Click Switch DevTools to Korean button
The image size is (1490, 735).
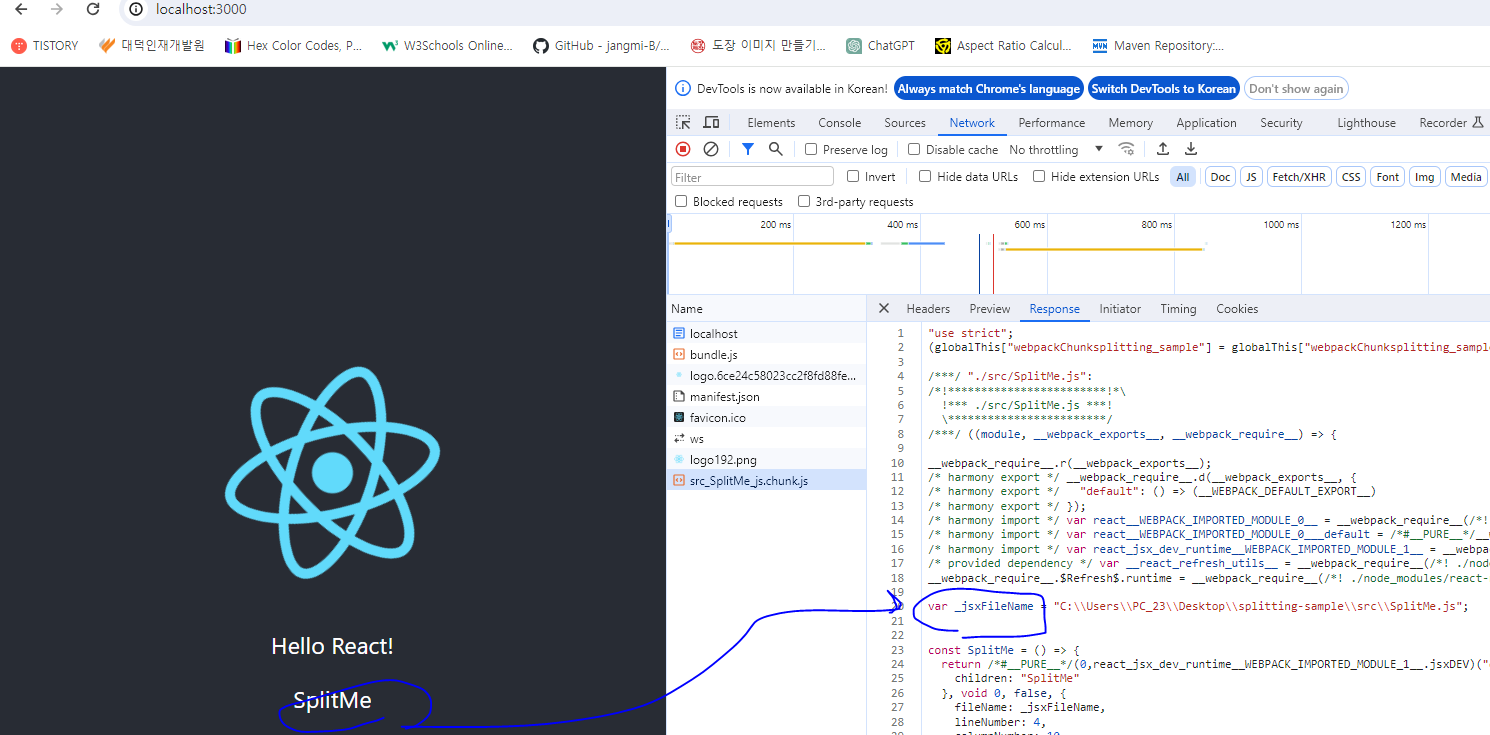(1163, 89)
